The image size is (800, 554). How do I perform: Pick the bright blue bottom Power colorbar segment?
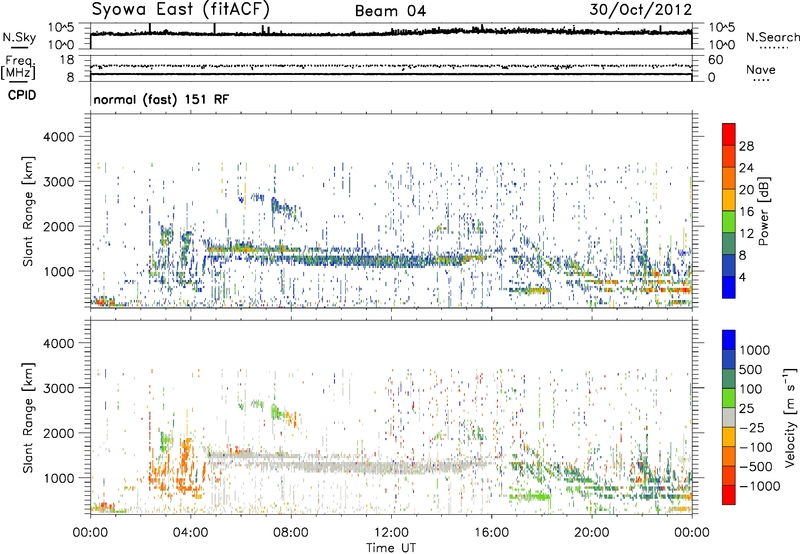pyautogui.click(x=729, y=287)
